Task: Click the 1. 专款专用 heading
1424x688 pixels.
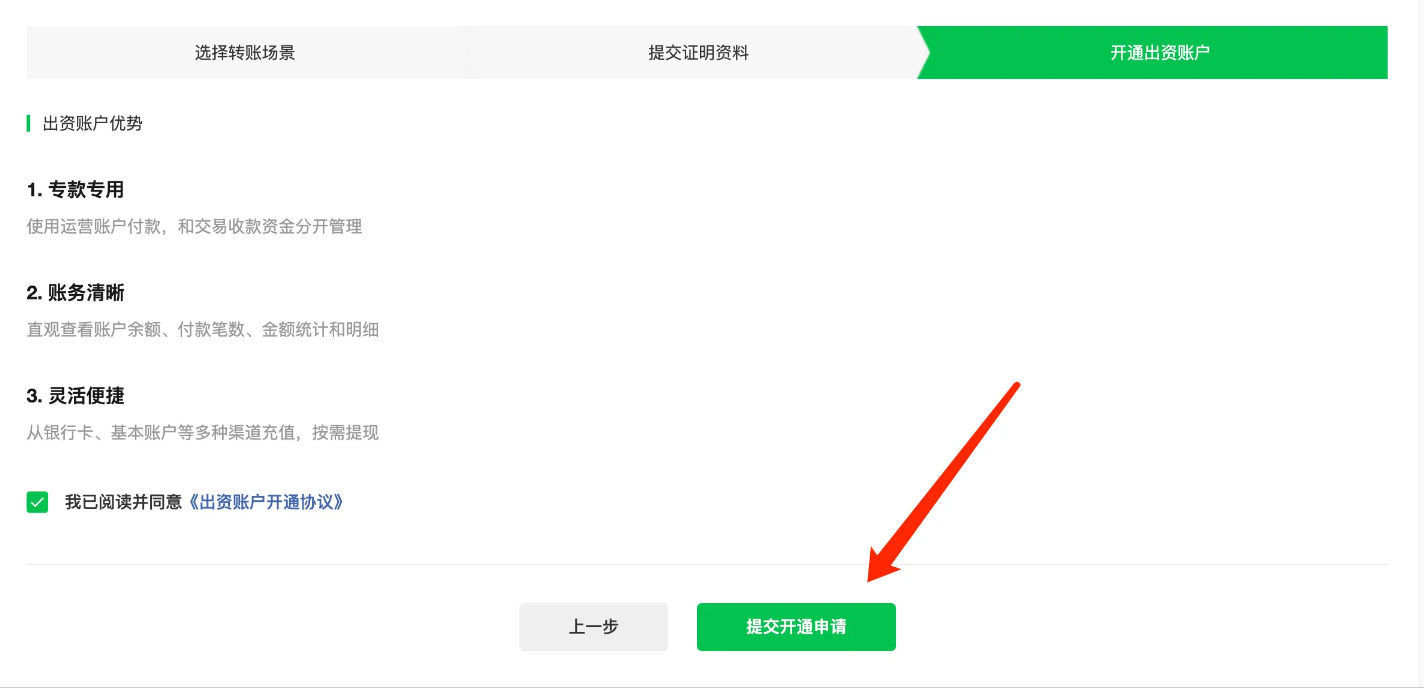Action: 75,190
